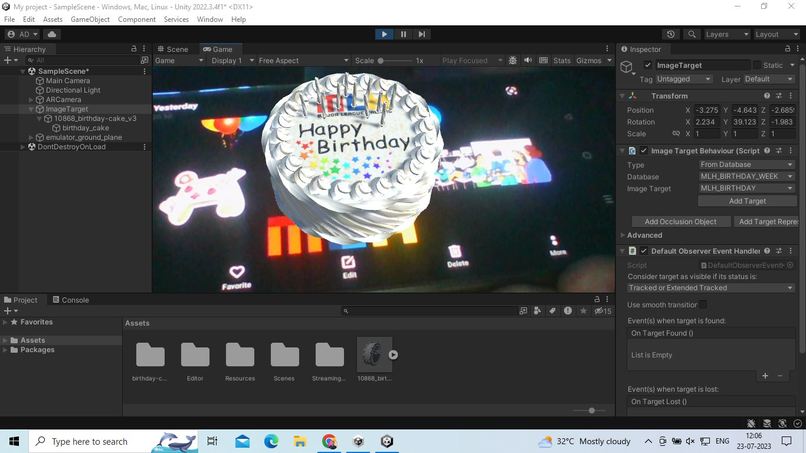The image size is (806, 453).
Task: Expand the 10868_birthday cake asset arrow
Action: (393, 355)
